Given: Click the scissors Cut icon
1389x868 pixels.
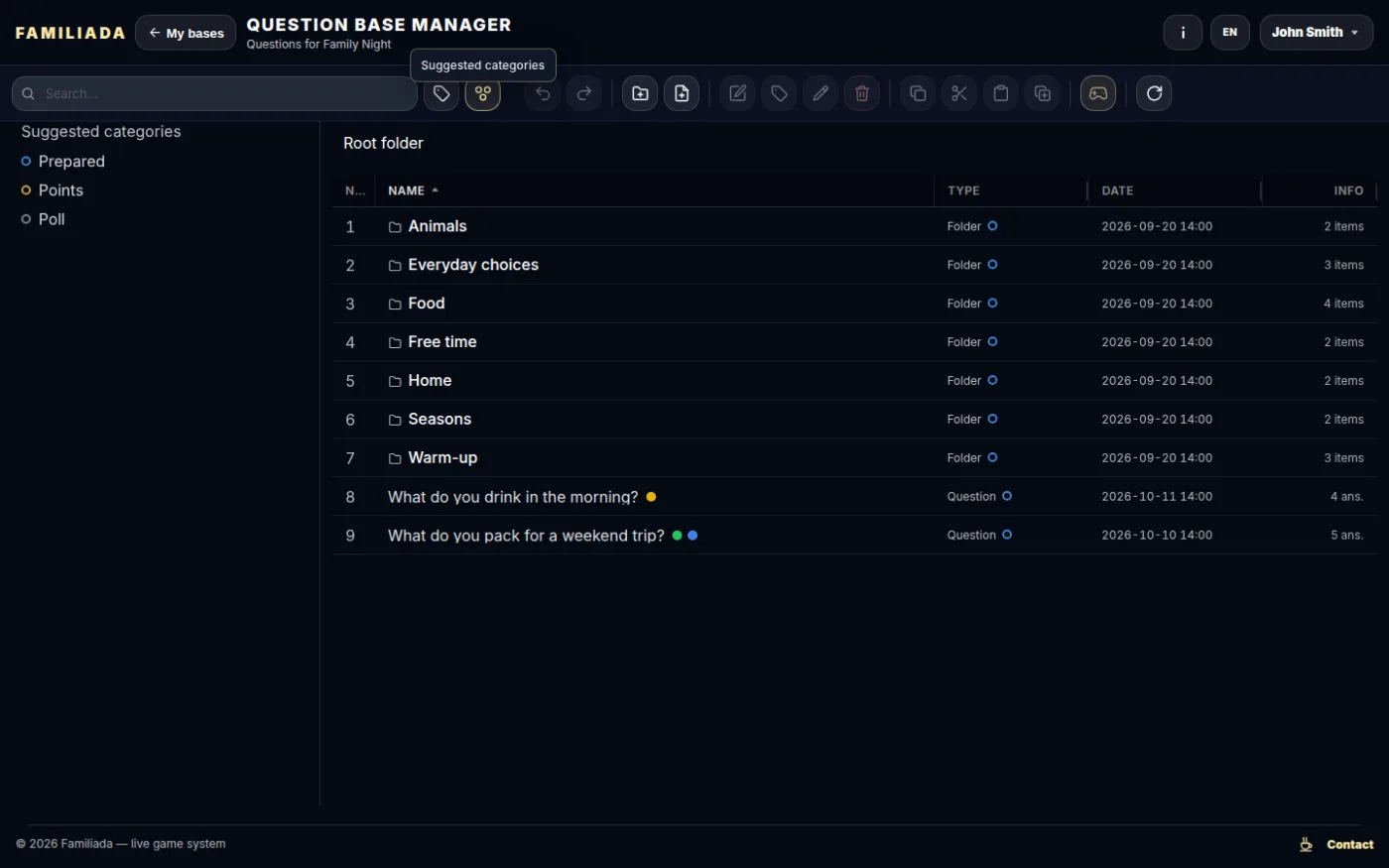Looking at the screenshot, I should click(x=959, y=93).
